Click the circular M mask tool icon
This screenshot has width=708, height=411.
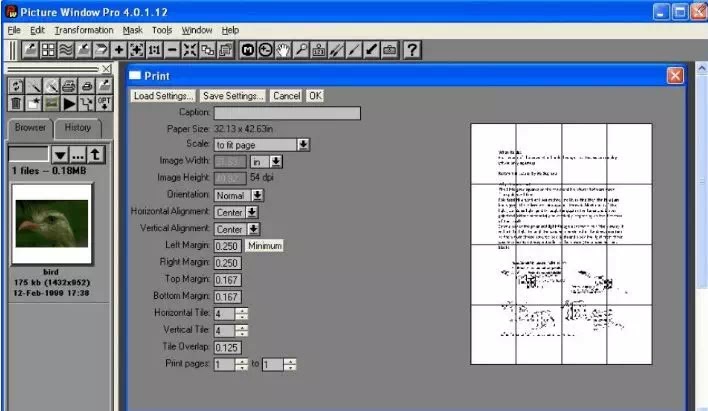click(x=247, y=50)
